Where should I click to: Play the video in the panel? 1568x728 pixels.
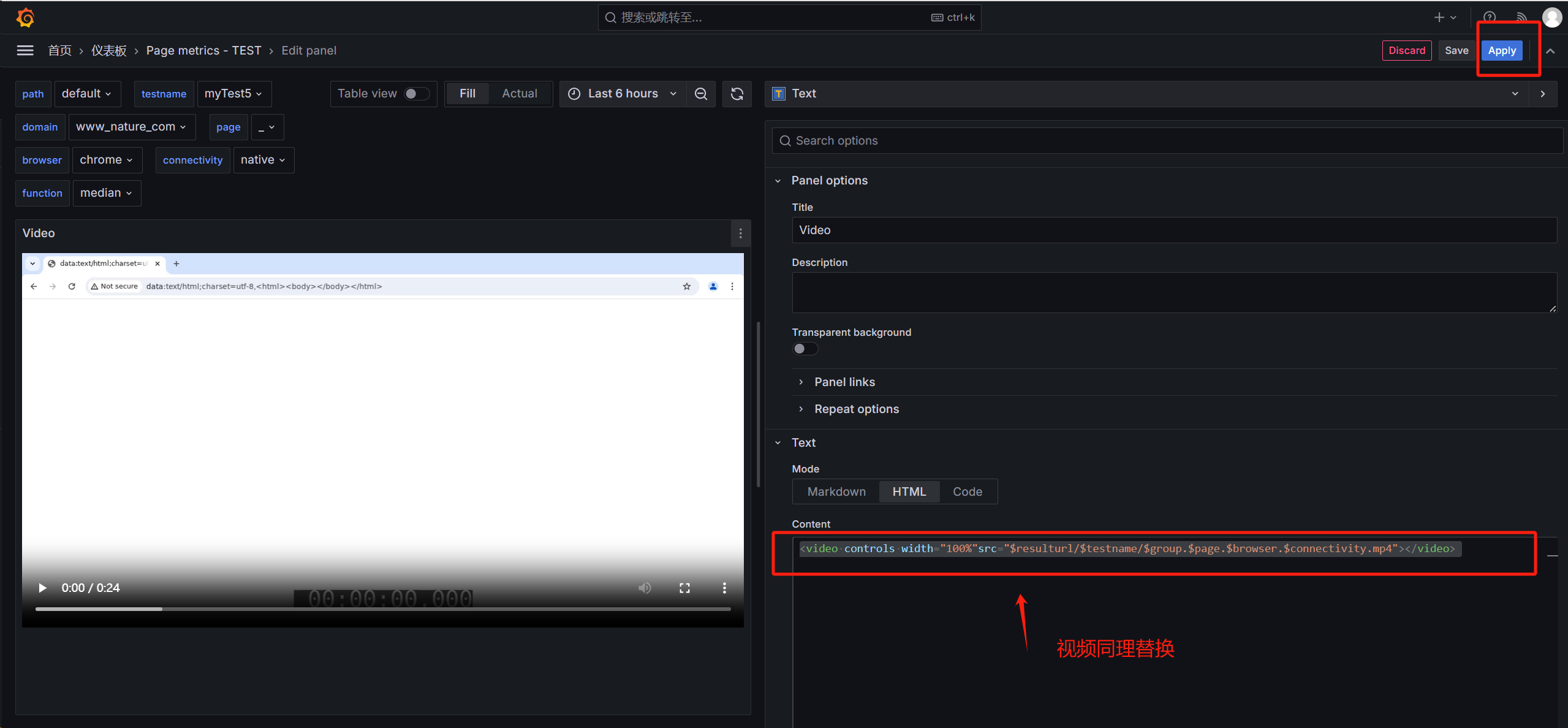(42, 588)
